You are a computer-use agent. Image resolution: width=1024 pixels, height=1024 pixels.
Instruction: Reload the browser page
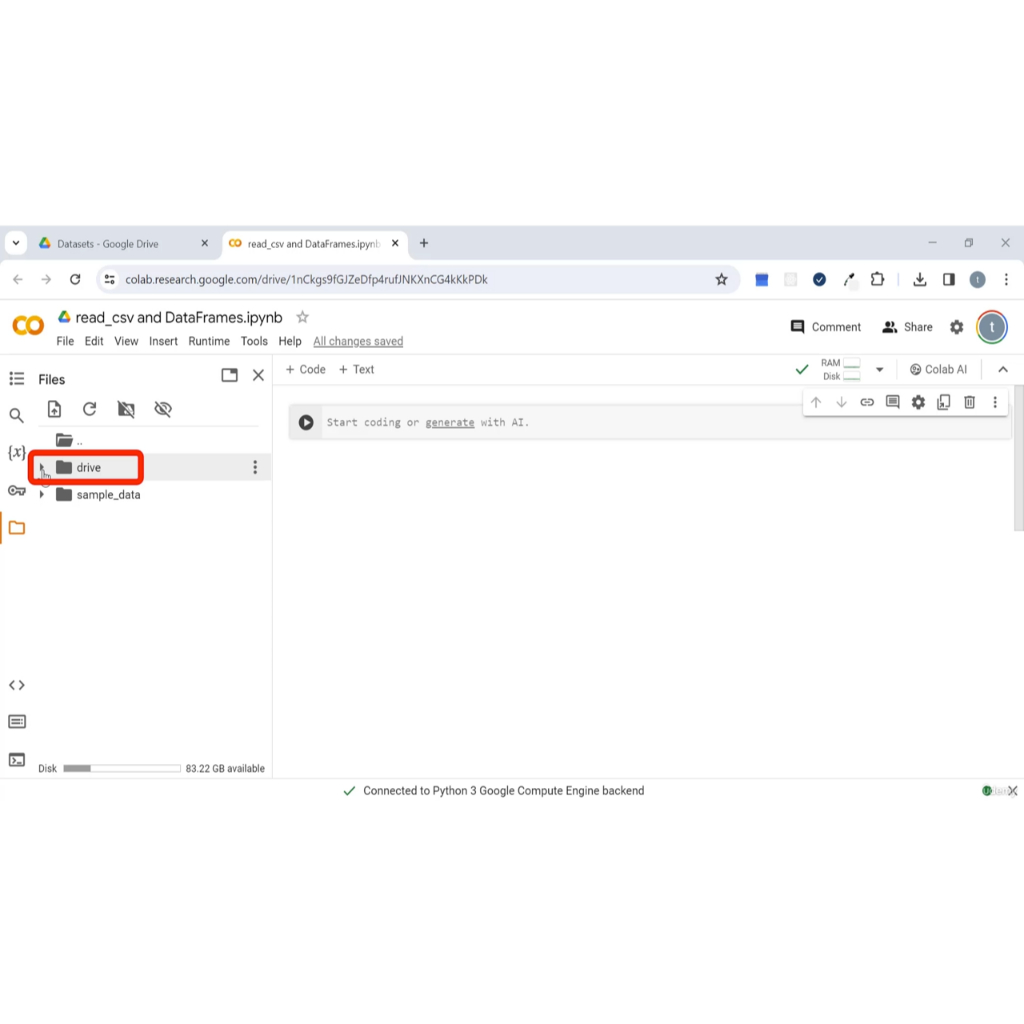click(x=75, y=280)
